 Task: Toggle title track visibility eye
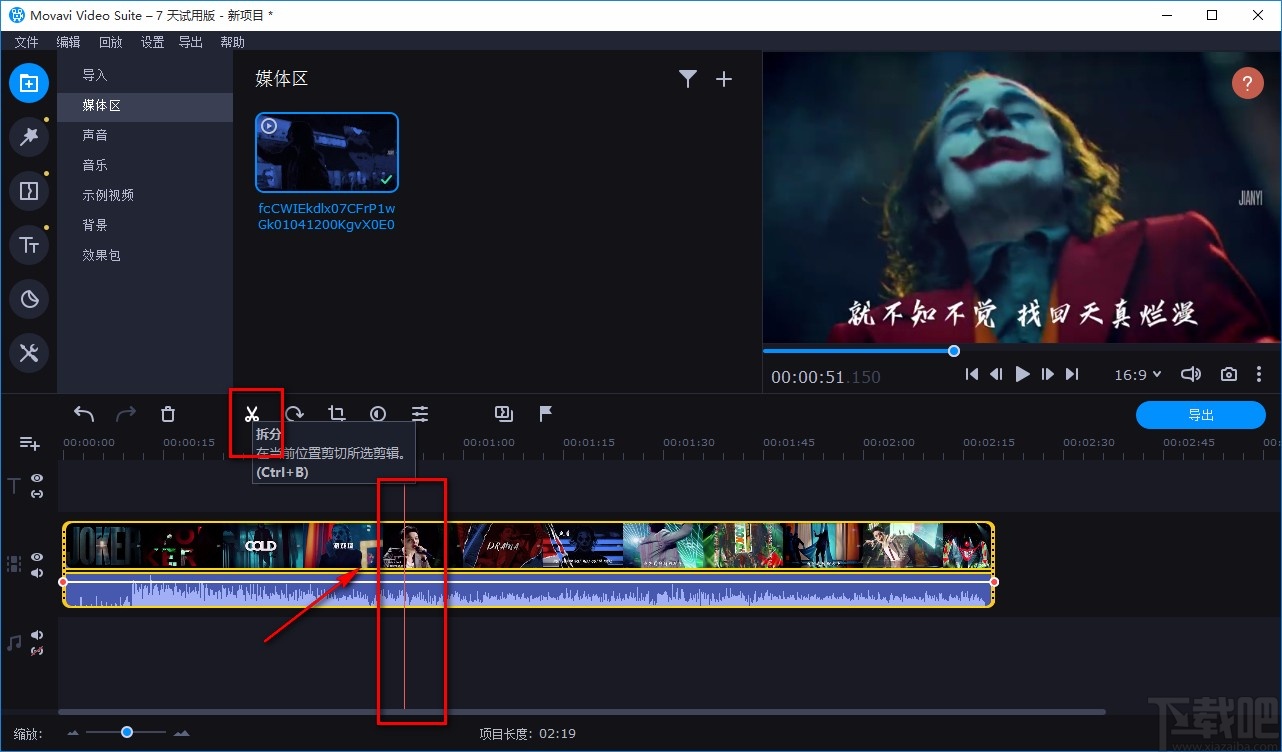[37, 479]
